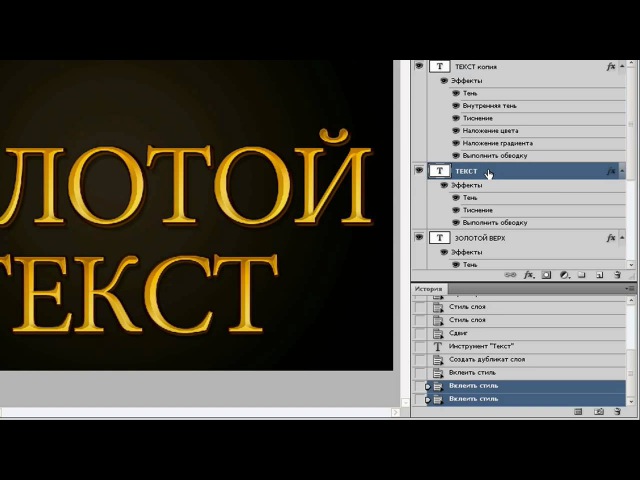Open Наложение цвета effect entry

[490, 131]
